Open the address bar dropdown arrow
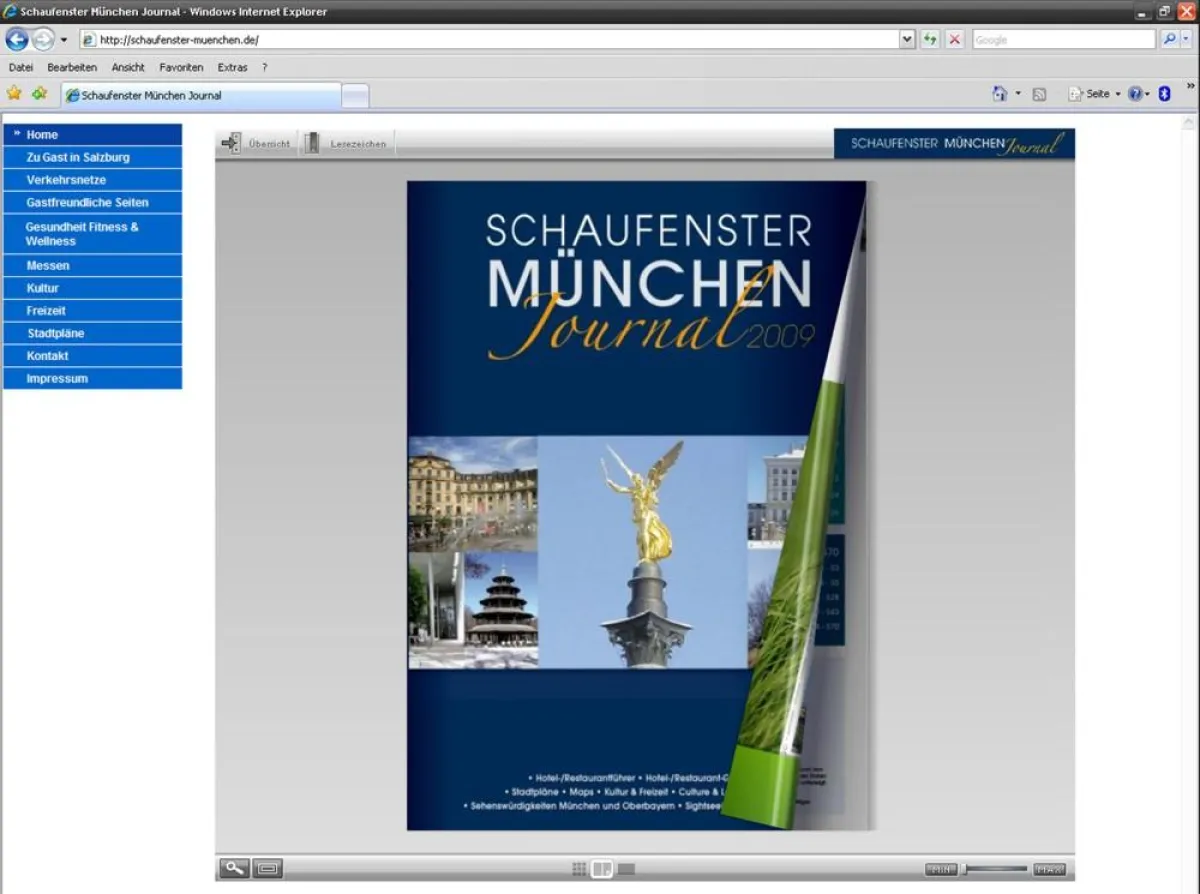The image size is (1200, 894). (x=906, y=39)
